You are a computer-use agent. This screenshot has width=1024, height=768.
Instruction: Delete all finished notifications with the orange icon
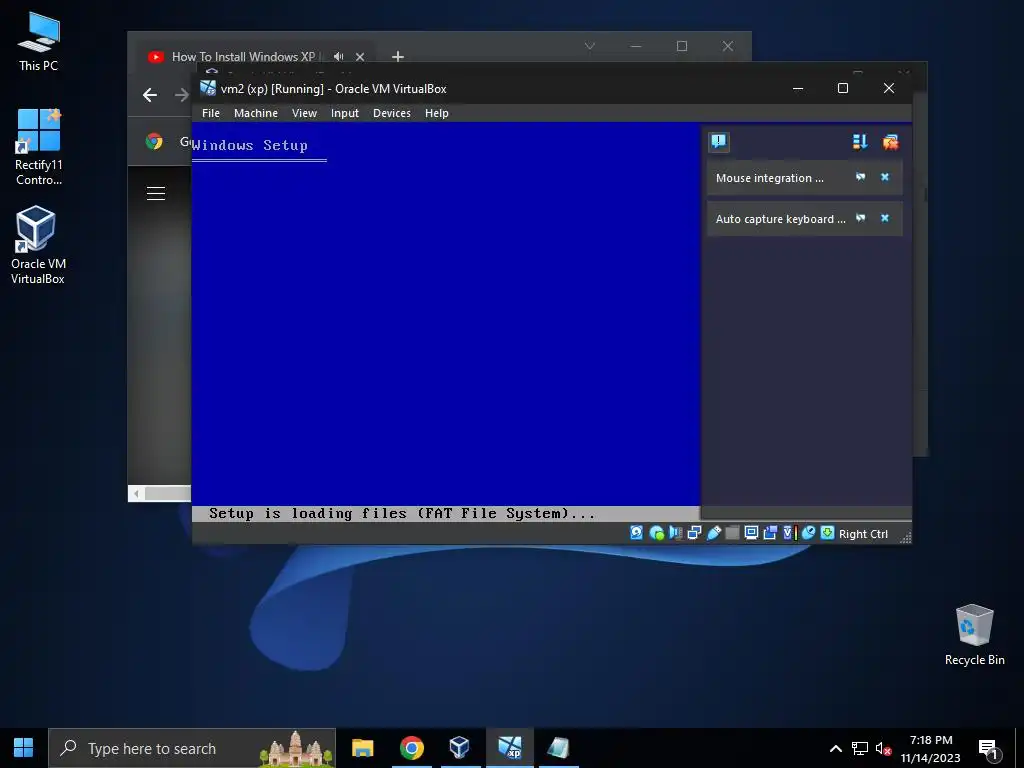pos(890,142)
